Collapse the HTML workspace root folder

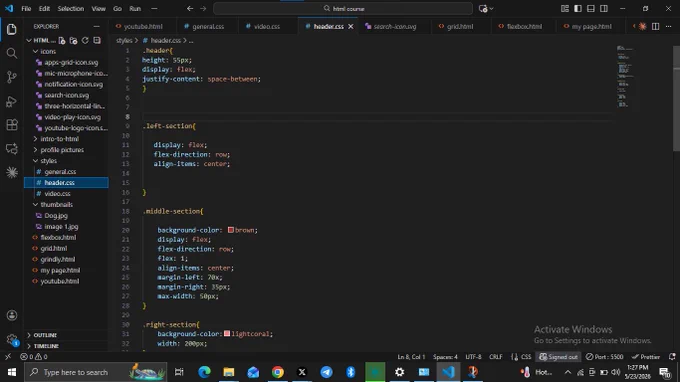[x=29, y=40]
